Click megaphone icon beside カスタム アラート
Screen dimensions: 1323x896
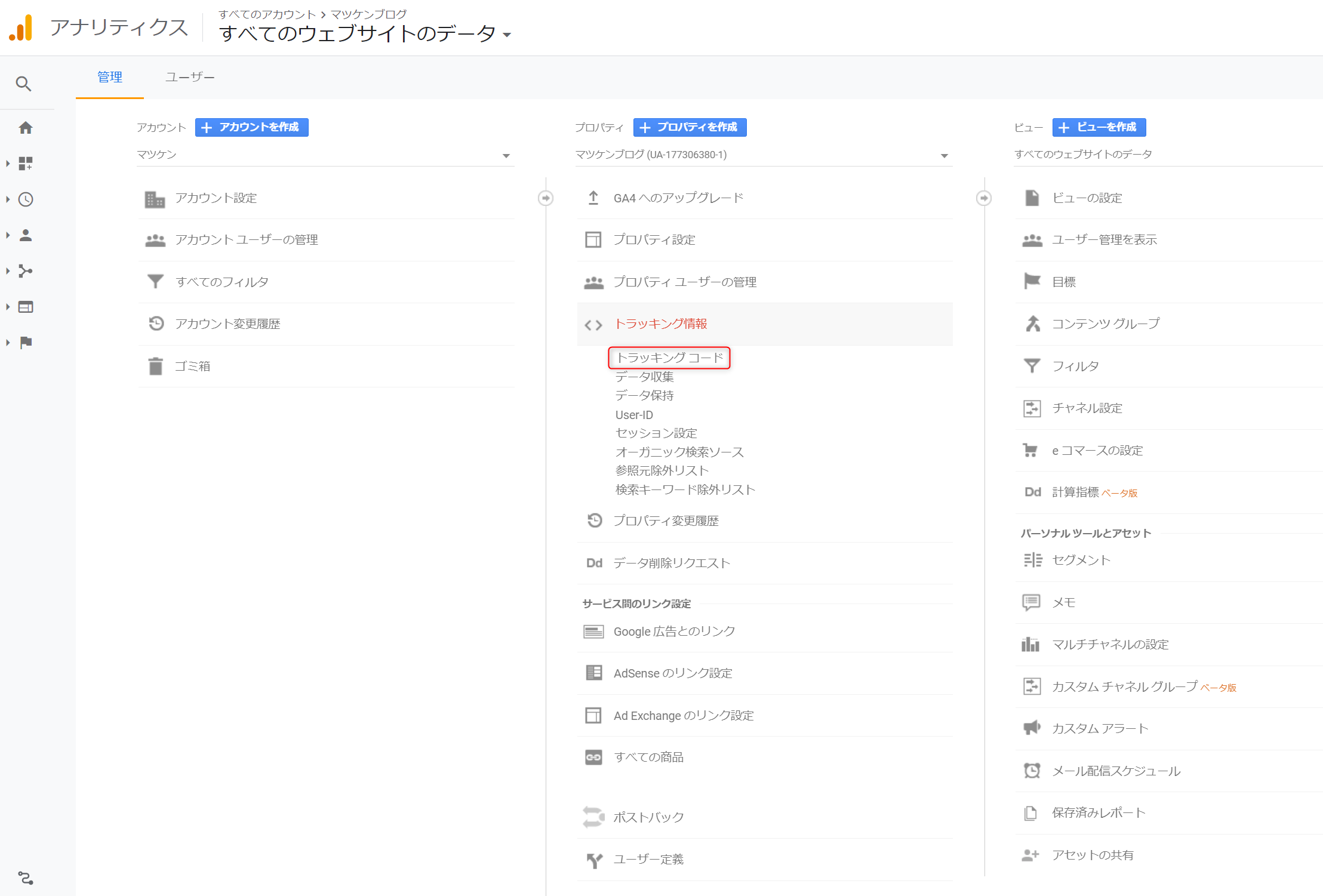point(1032,728)
